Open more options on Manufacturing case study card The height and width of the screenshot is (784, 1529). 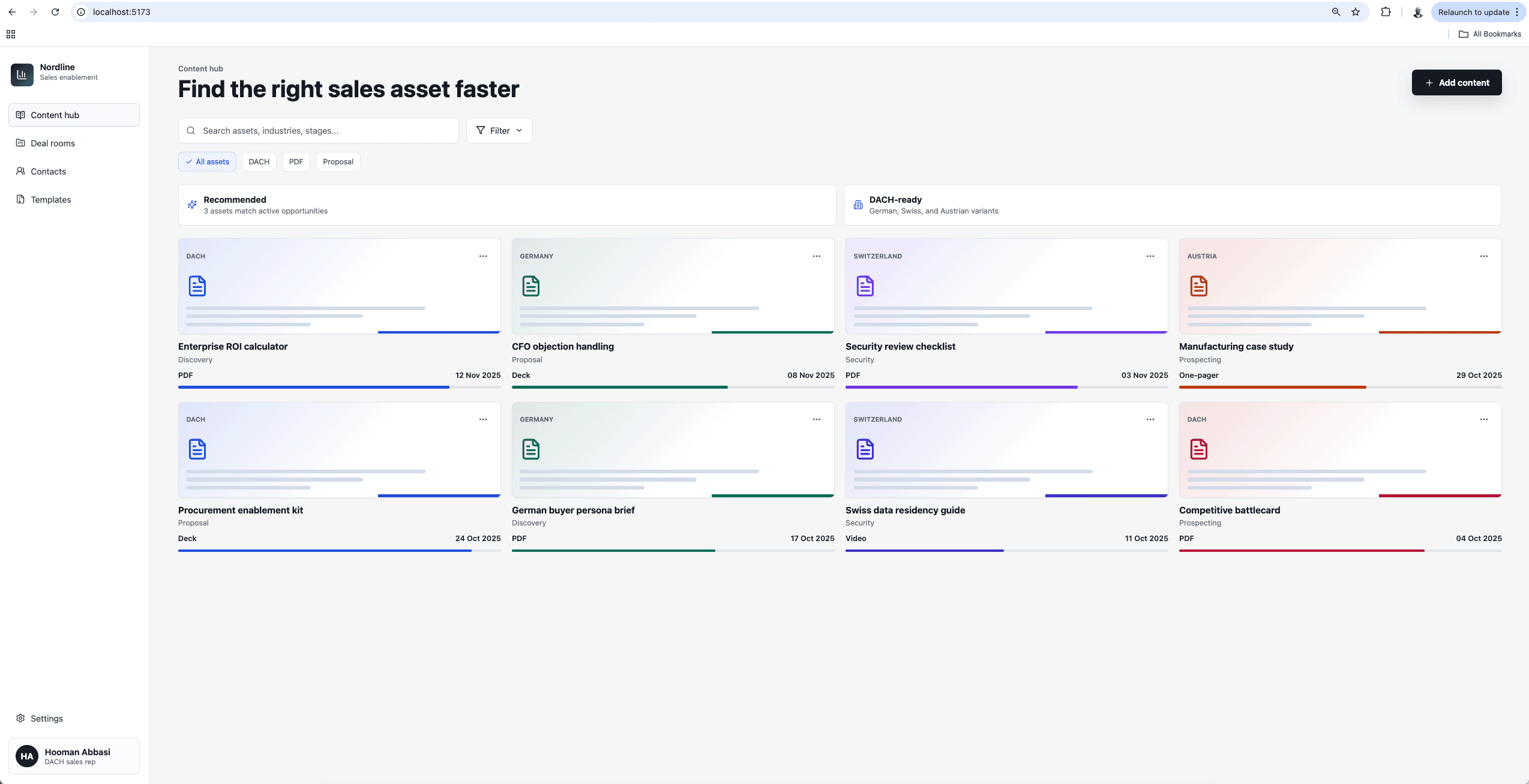[1484, 256]
